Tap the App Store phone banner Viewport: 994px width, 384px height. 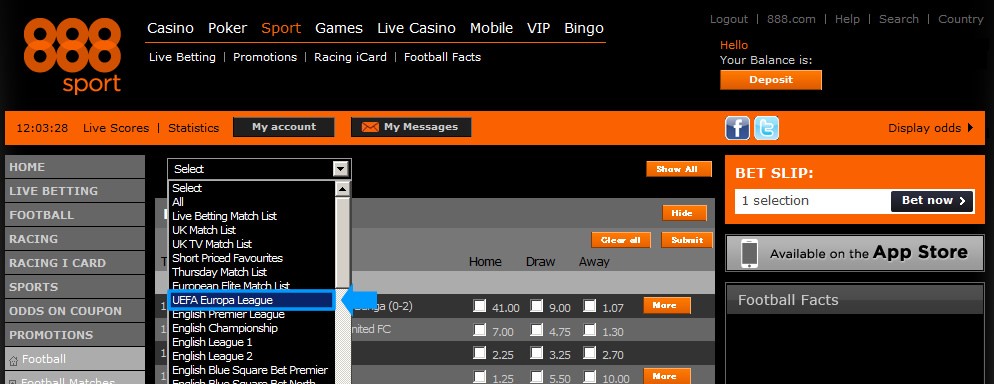[x=854, y=253]
